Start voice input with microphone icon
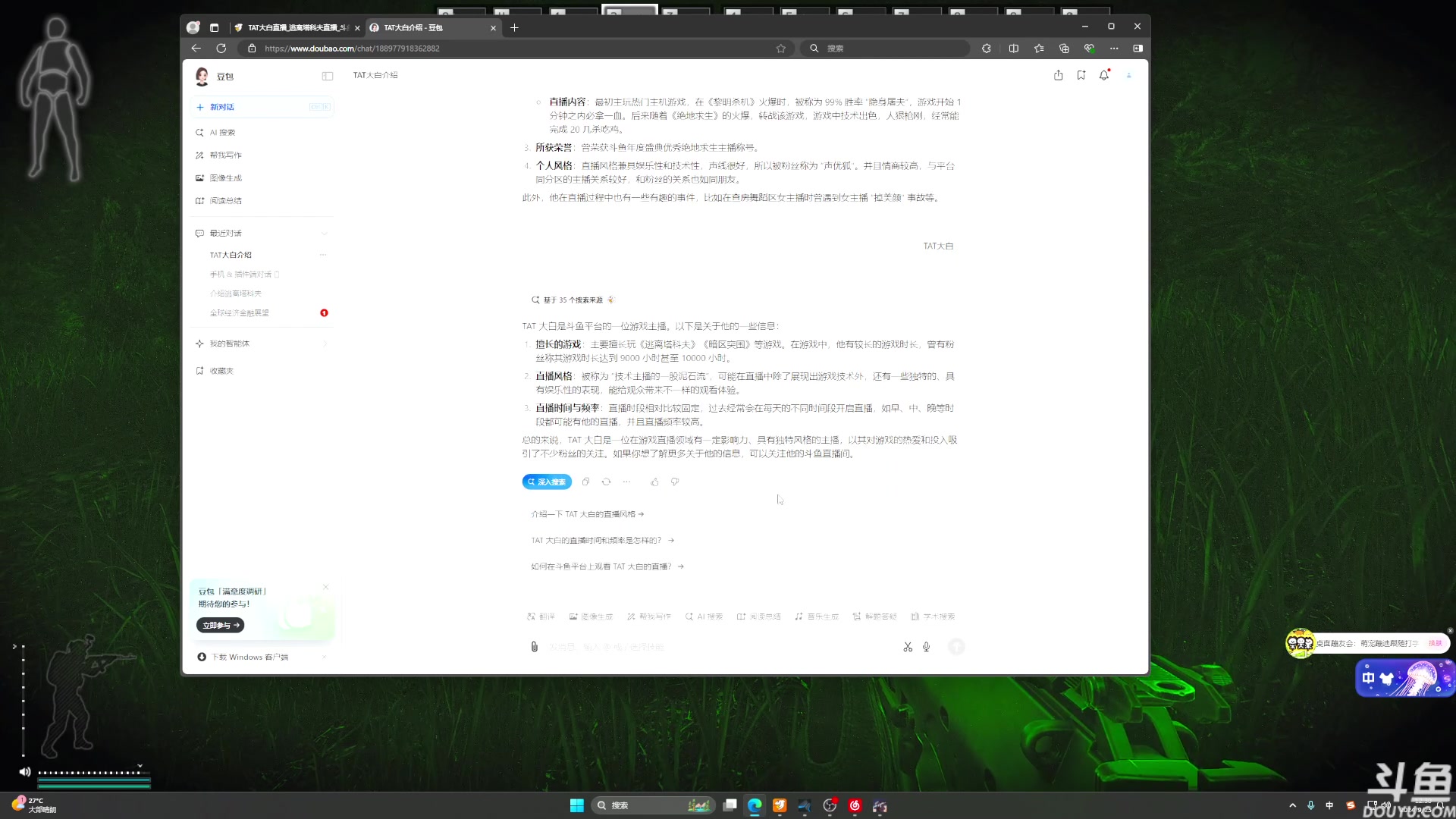Image resolution: width=1456 pixels, height=819 pixels. (x=926, y=647)
